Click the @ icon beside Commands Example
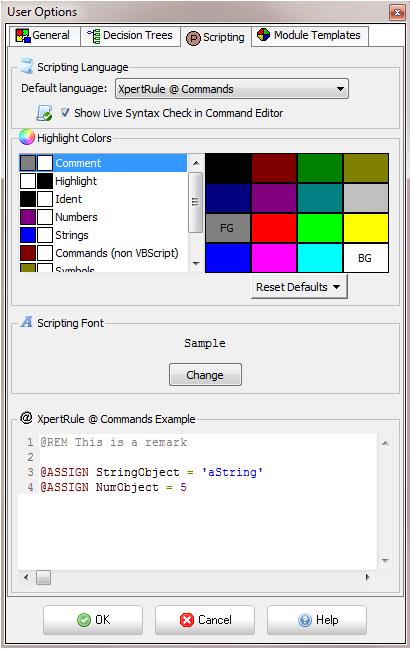Image resolution: width=410 pixels, height=649 pixels. (x=26, y=418)
